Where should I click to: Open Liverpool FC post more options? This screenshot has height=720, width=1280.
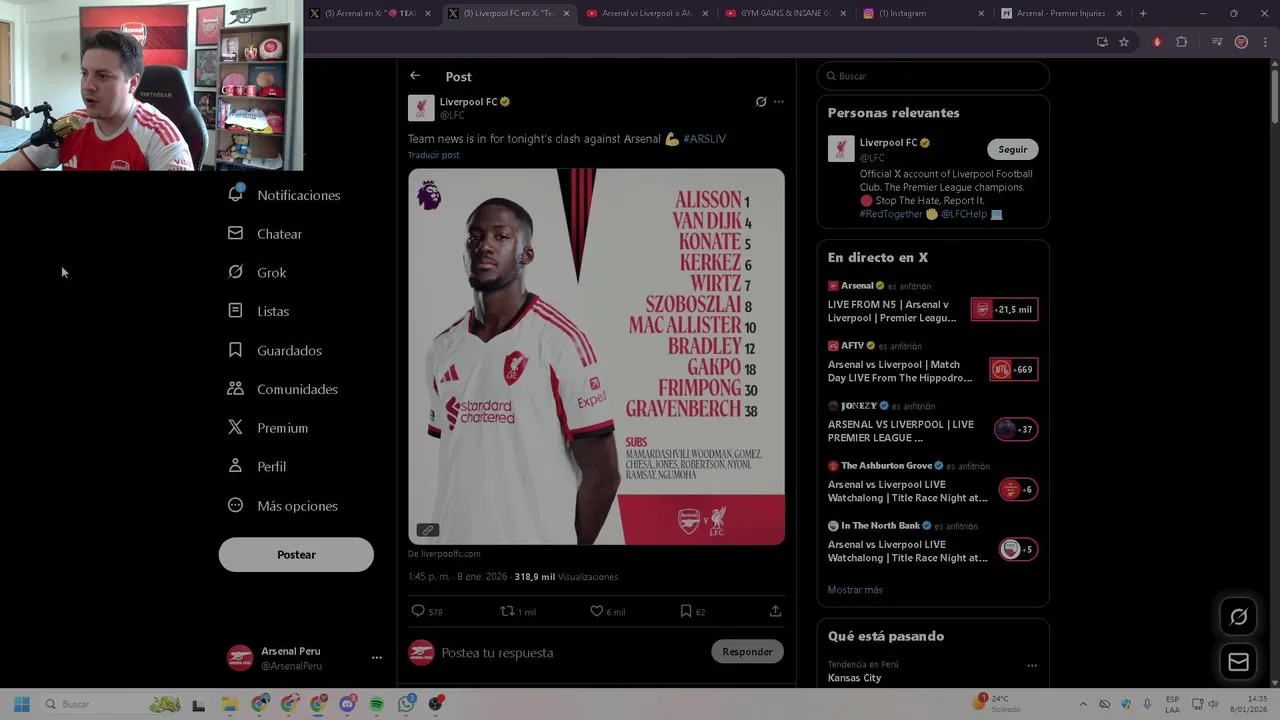click(x=779, y=102)
